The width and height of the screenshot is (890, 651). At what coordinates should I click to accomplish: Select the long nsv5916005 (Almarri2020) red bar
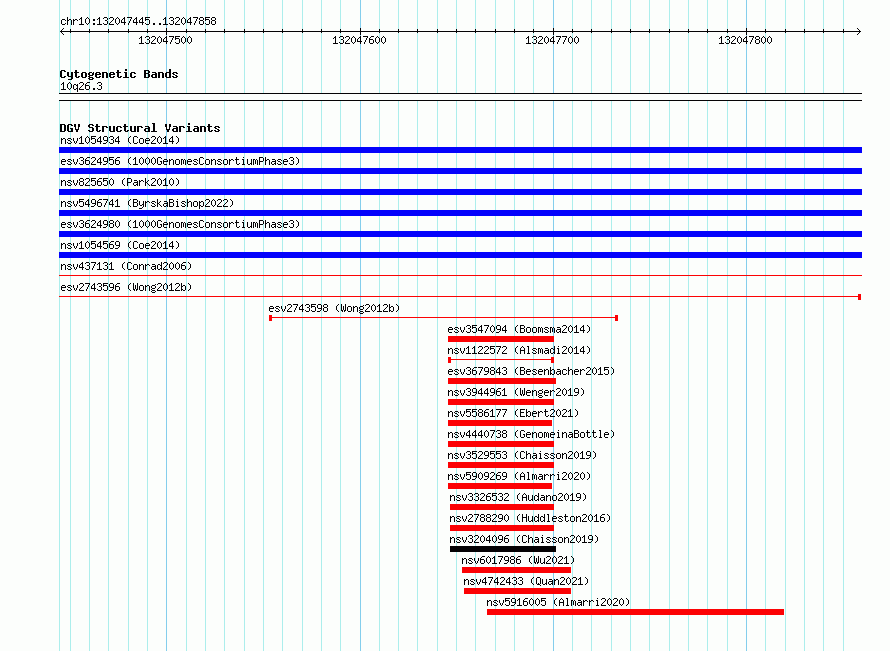click(x=635, y=612)
